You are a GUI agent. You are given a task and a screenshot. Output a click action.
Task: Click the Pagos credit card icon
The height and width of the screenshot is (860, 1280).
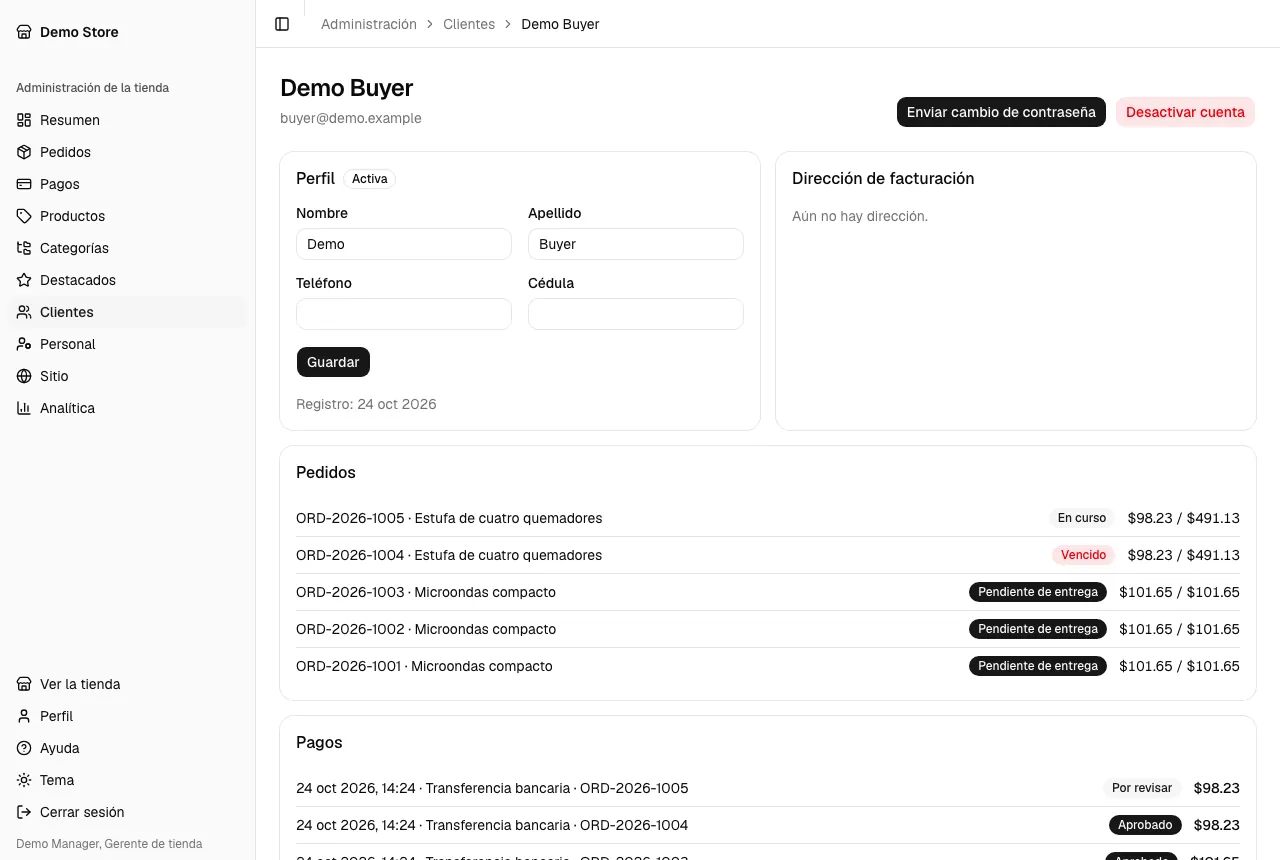[24, 184]
